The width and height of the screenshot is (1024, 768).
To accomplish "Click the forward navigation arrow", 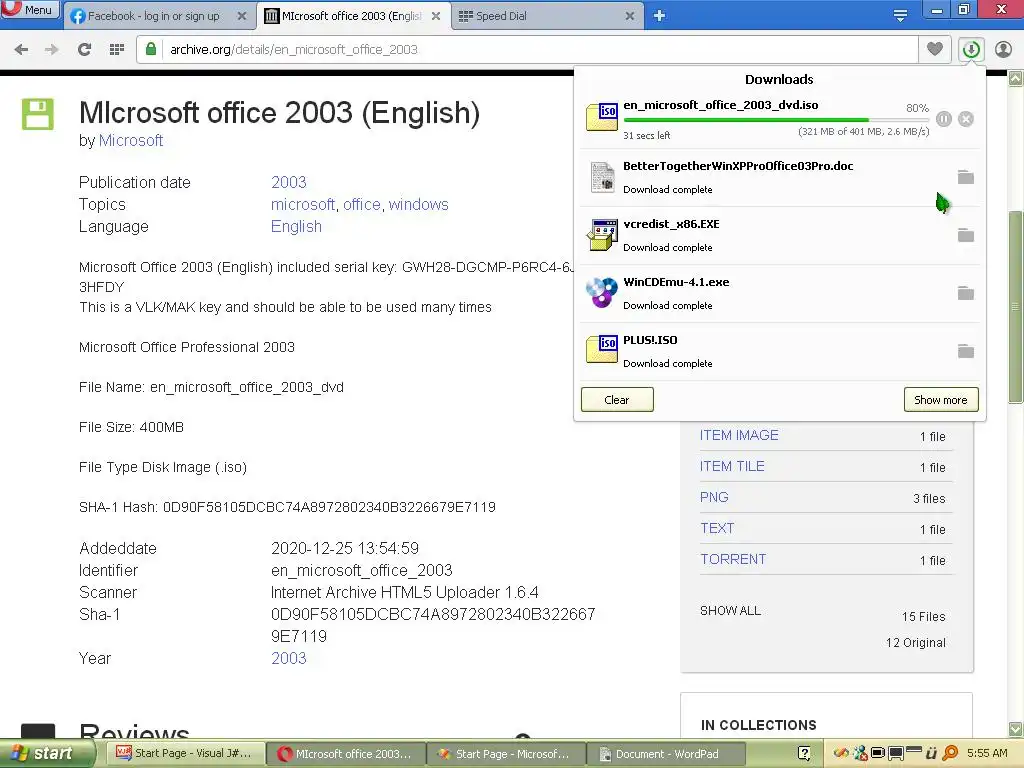I will (x=52, y=50).
